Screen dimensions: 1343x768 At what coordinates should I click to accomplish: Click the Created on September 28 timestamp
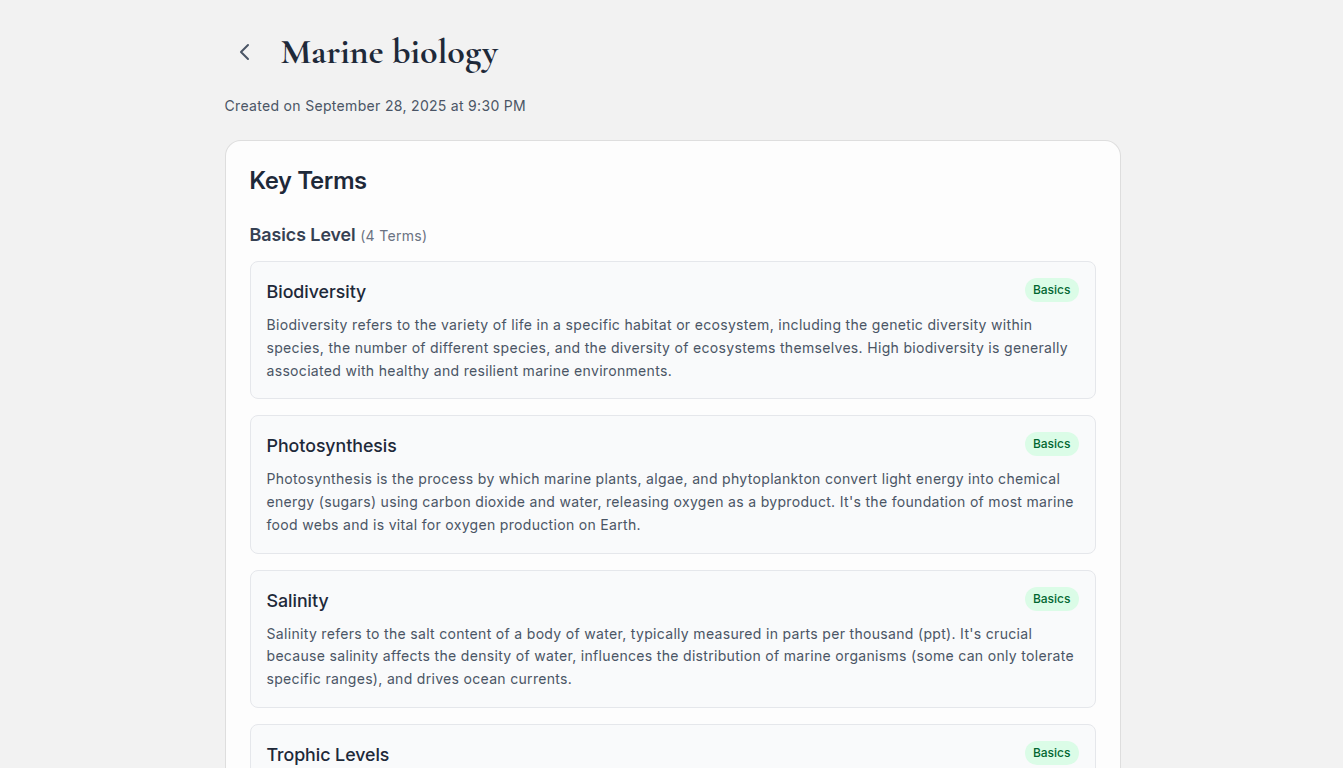(x=375, y=106)
